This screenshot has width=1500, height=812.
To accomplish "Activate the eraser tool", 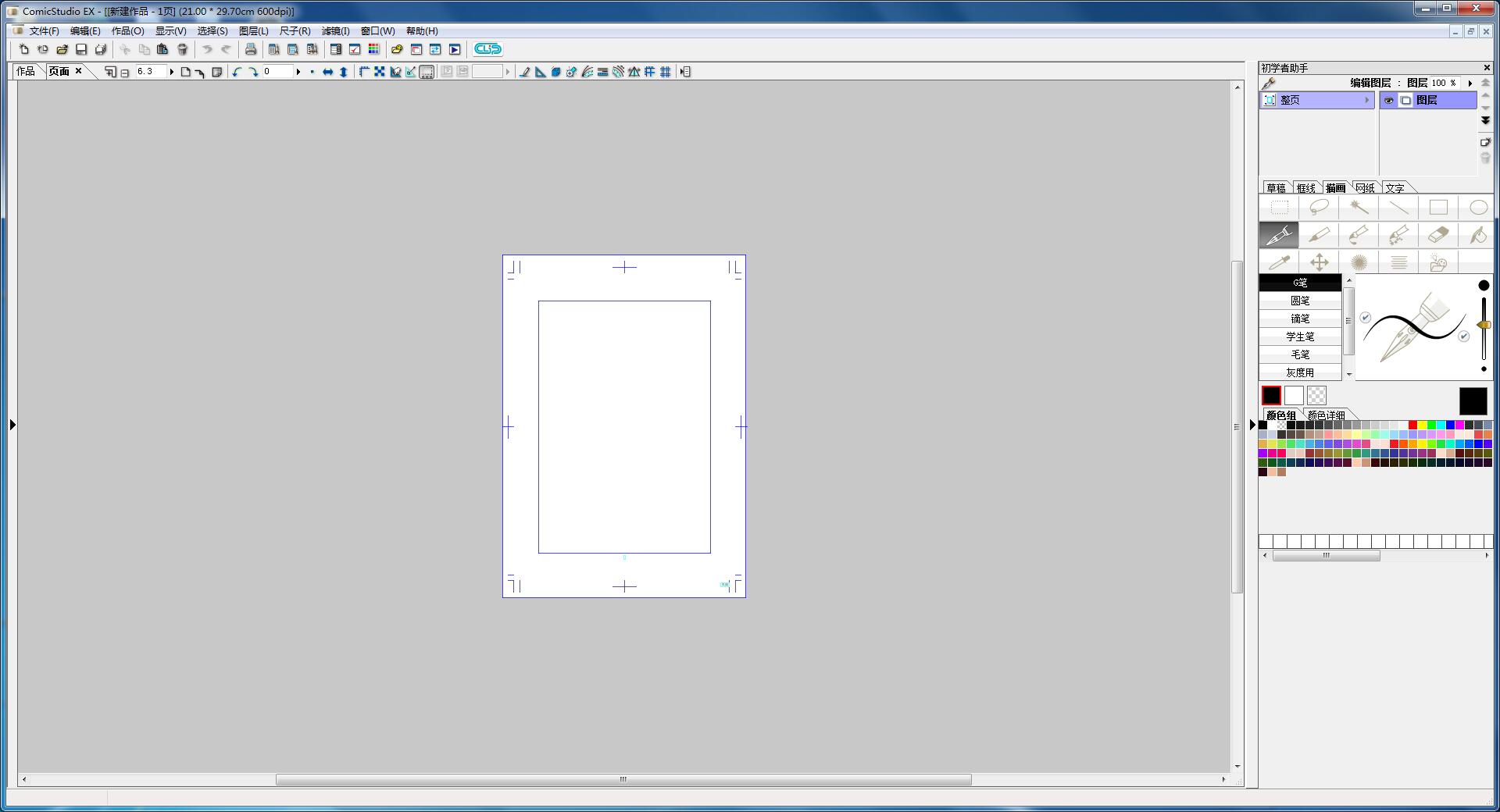I will coord(1439,234).
